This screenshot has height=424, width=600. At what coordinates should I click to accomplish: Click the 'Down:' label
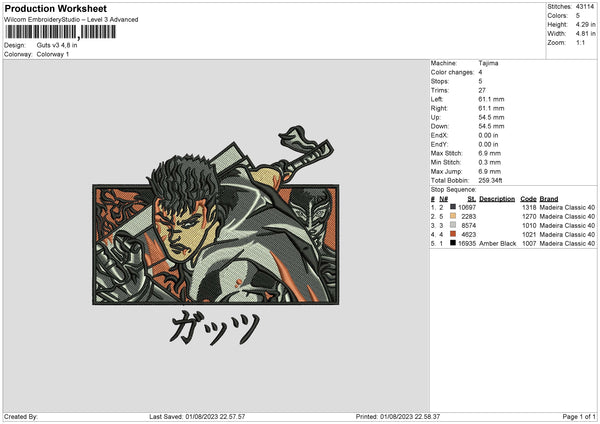click(x=439, y=126)
